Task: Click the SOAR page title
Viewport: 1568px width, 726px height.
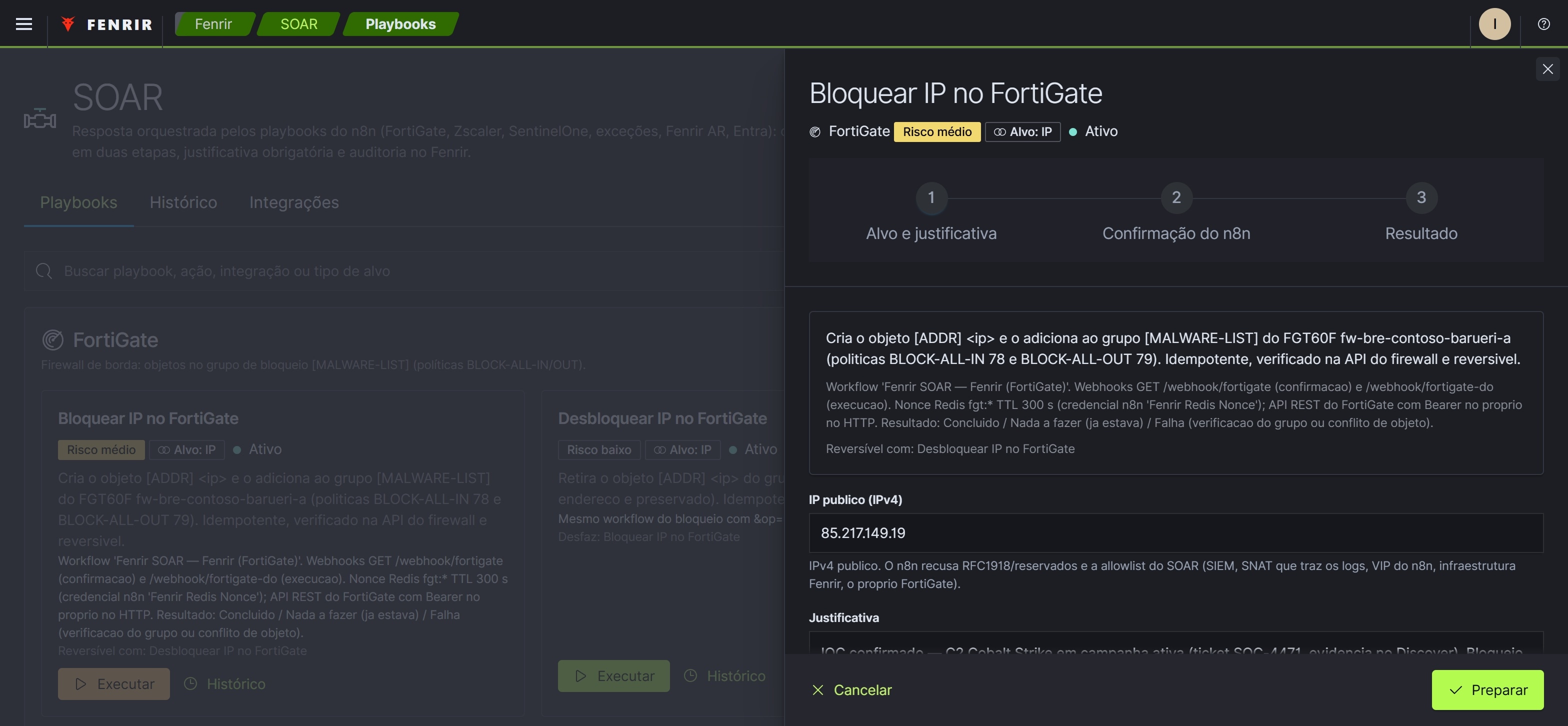Action: (117, 97)
